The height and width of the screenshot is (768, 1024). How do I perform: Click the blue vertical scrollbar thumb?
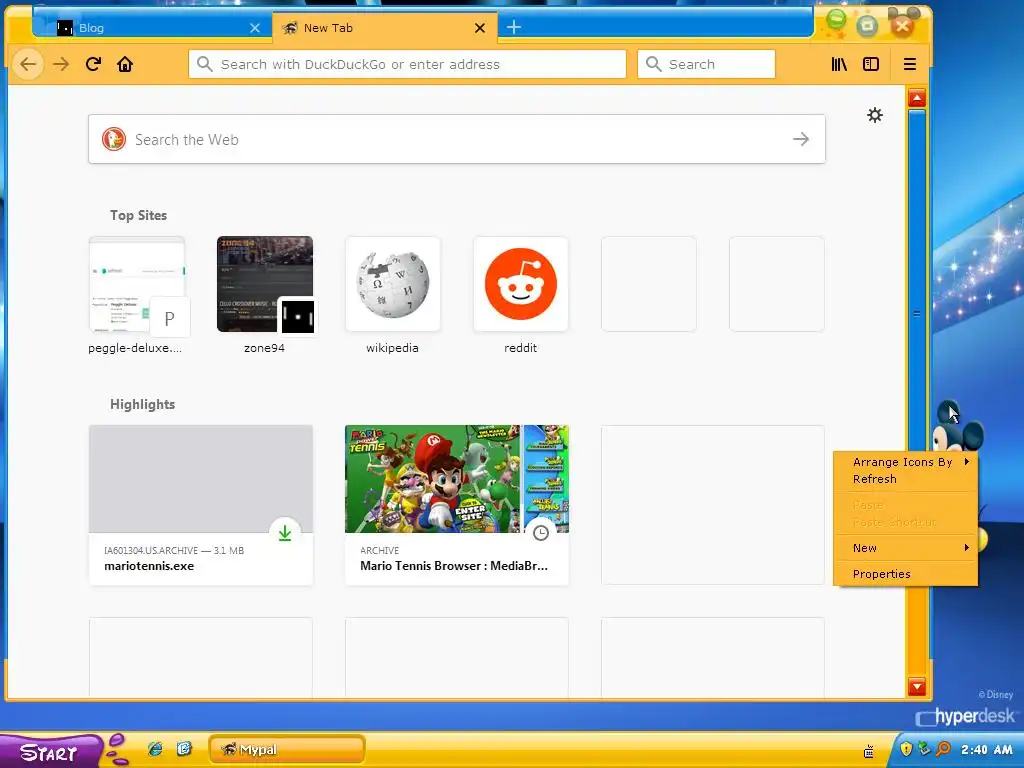click(x=917, y=313)
